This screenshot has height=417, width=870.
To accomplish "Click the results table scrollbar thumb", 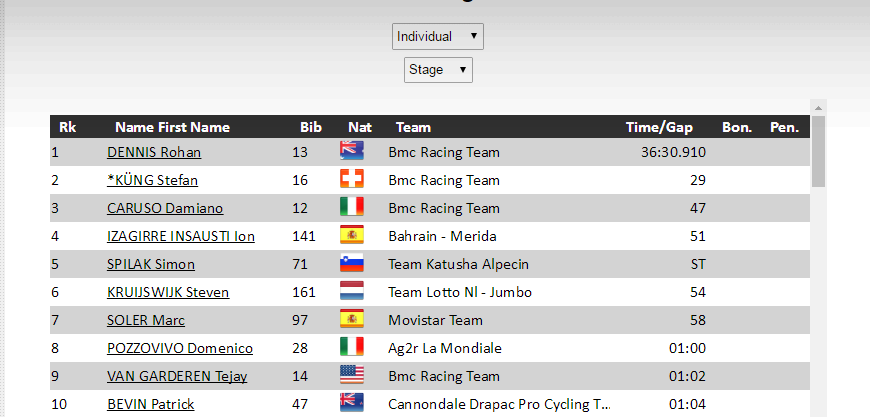I will [x=818, y=150].
